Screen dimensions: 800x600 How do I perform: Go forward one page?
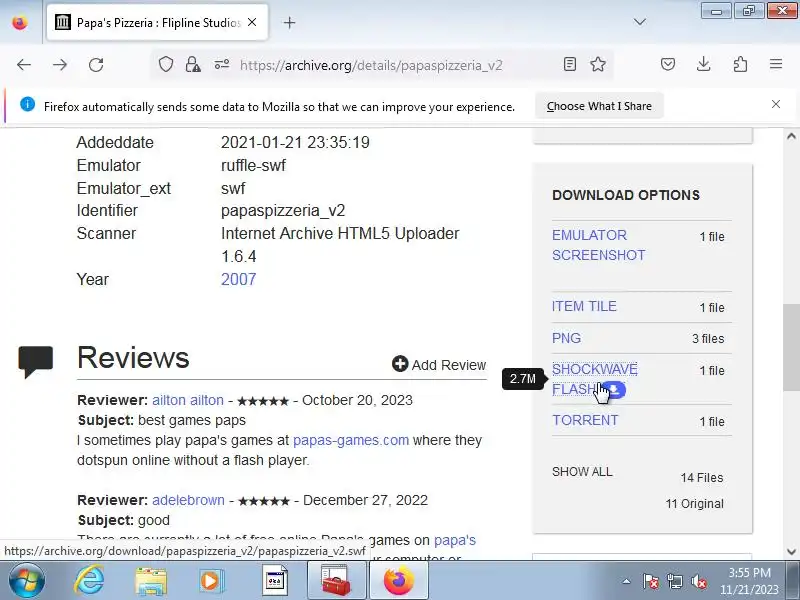[60, 65]
